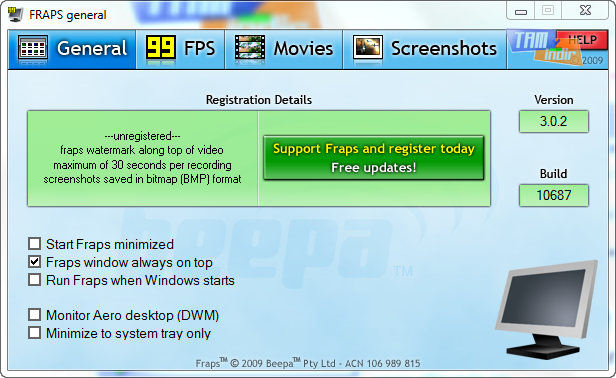The image size is (616, 378).
Task: Click the yellow 99 FPS counter icon
Action: [161, 49]
